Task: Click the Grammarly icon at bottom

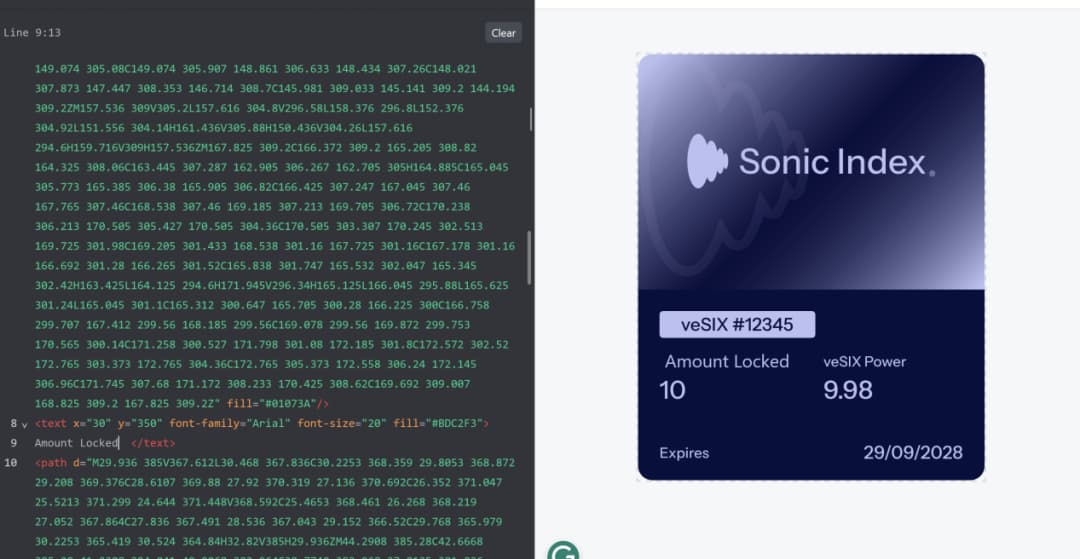Action: tap(563, 551)
